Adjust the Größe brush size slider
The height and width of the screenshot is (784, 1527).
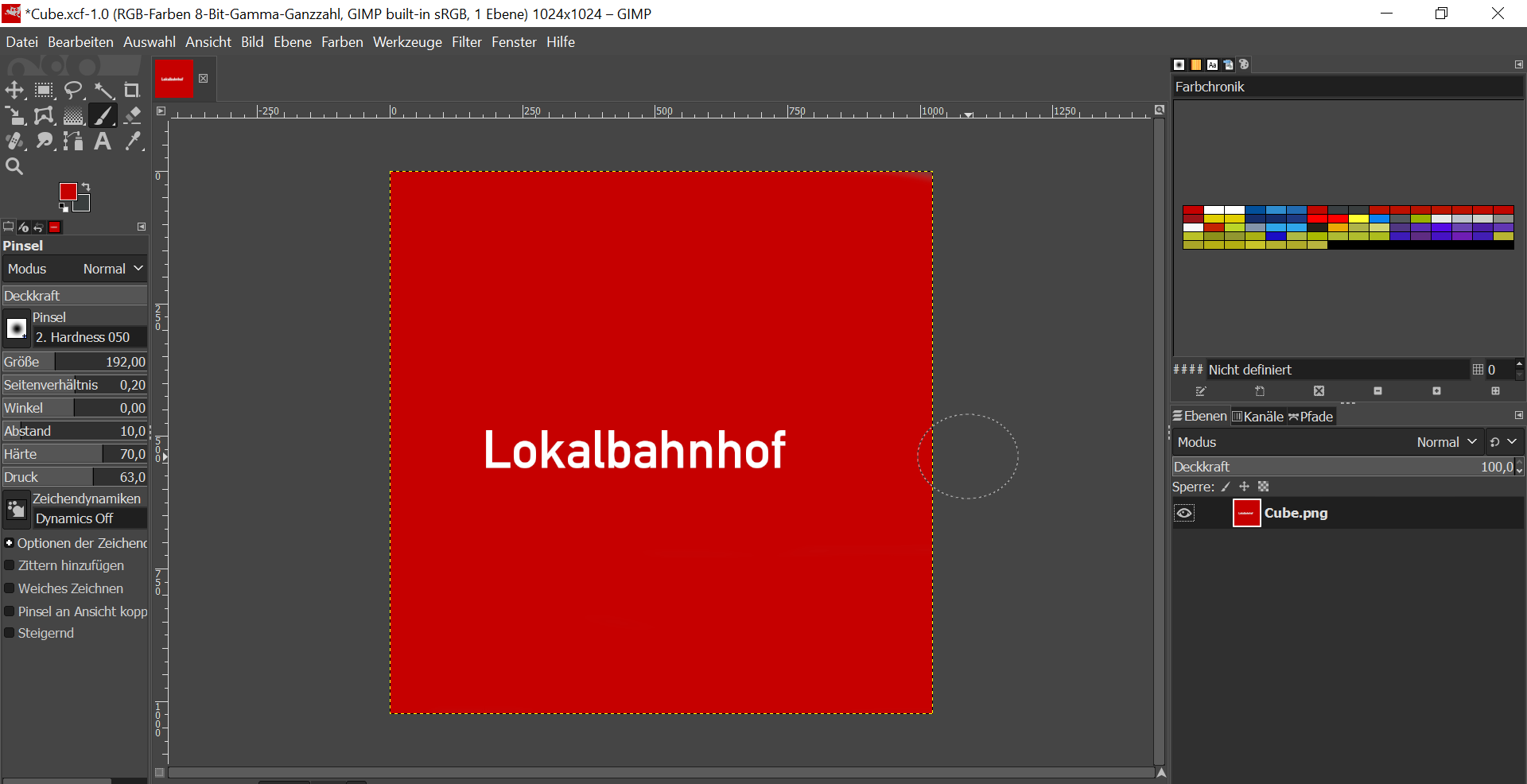coord(75,362)
